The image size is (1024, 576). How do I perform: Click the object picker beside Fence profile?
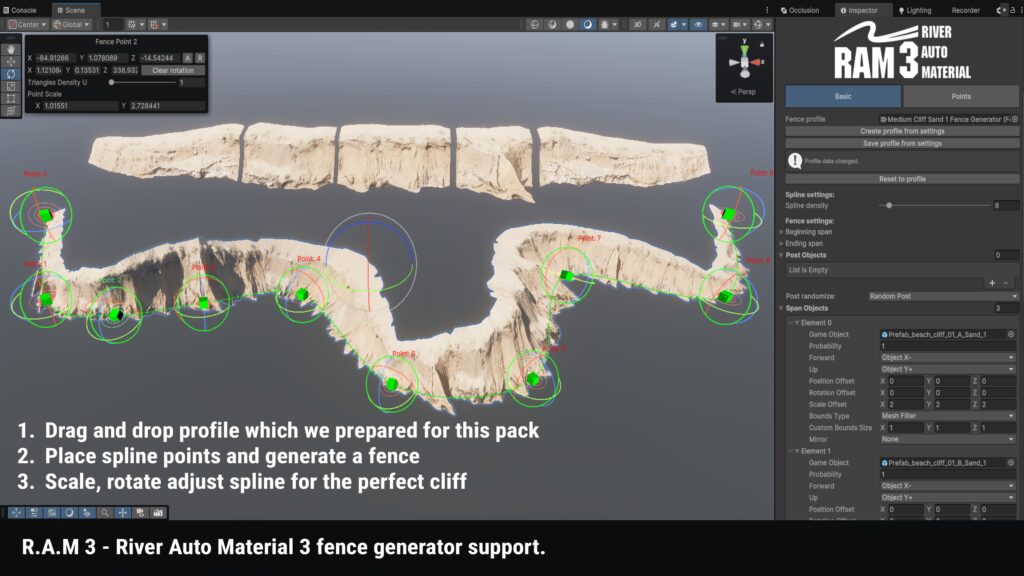[1015, 119]
